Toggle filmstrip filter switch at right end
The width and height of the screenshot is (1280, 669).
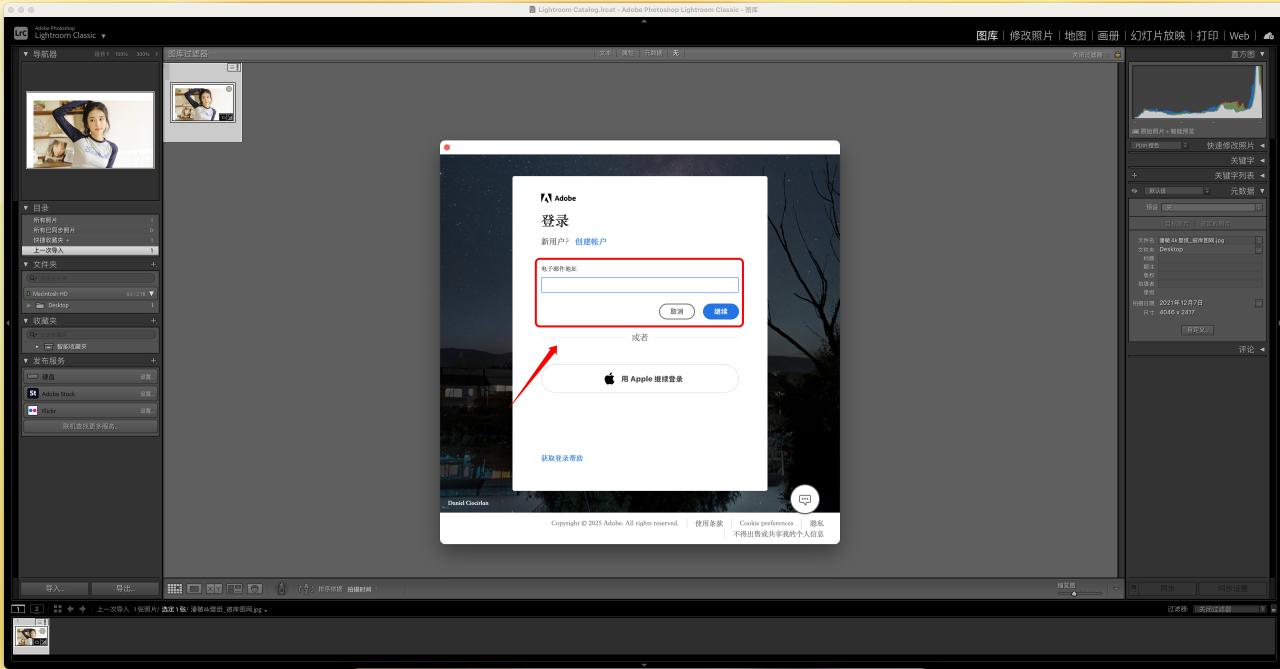(x=1274, y=609)
